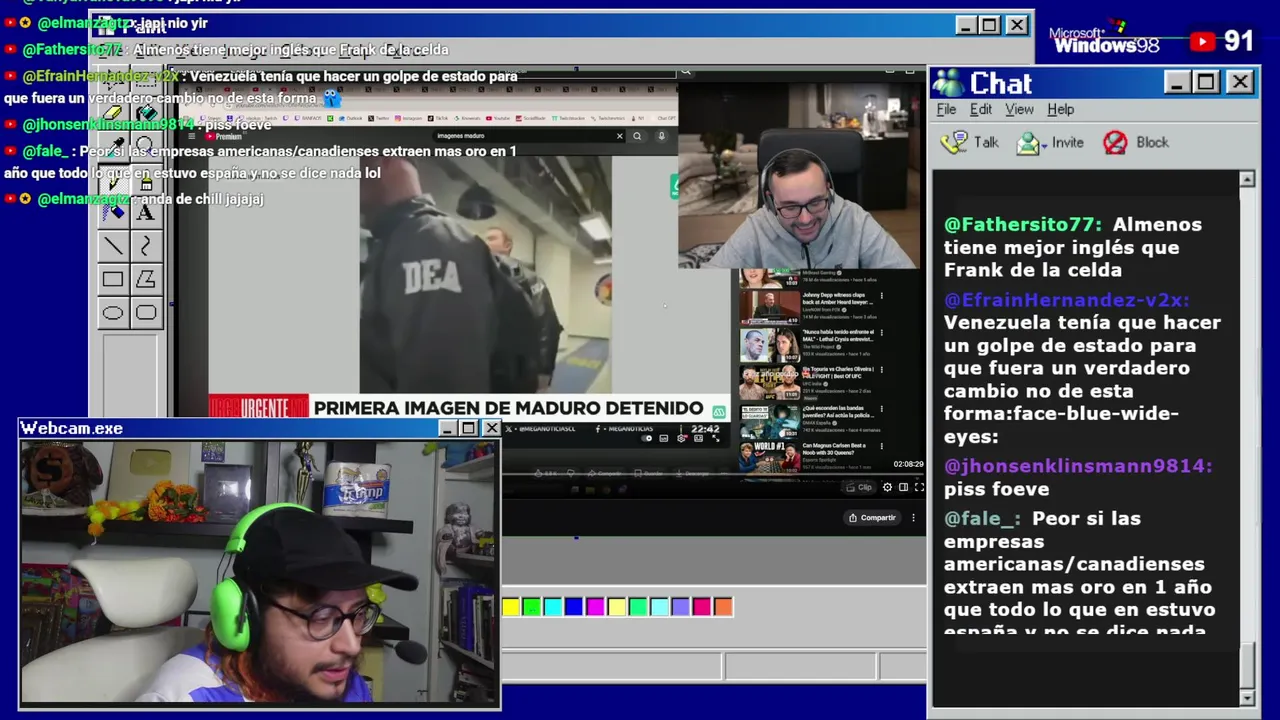This screenshot has width=1280, height=720.
Task: Pick the bright green color swatch
Action: [532, 606]
